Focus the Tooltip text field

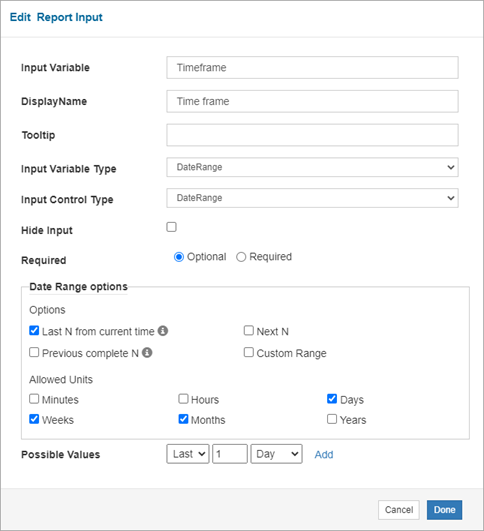(312, 135)
